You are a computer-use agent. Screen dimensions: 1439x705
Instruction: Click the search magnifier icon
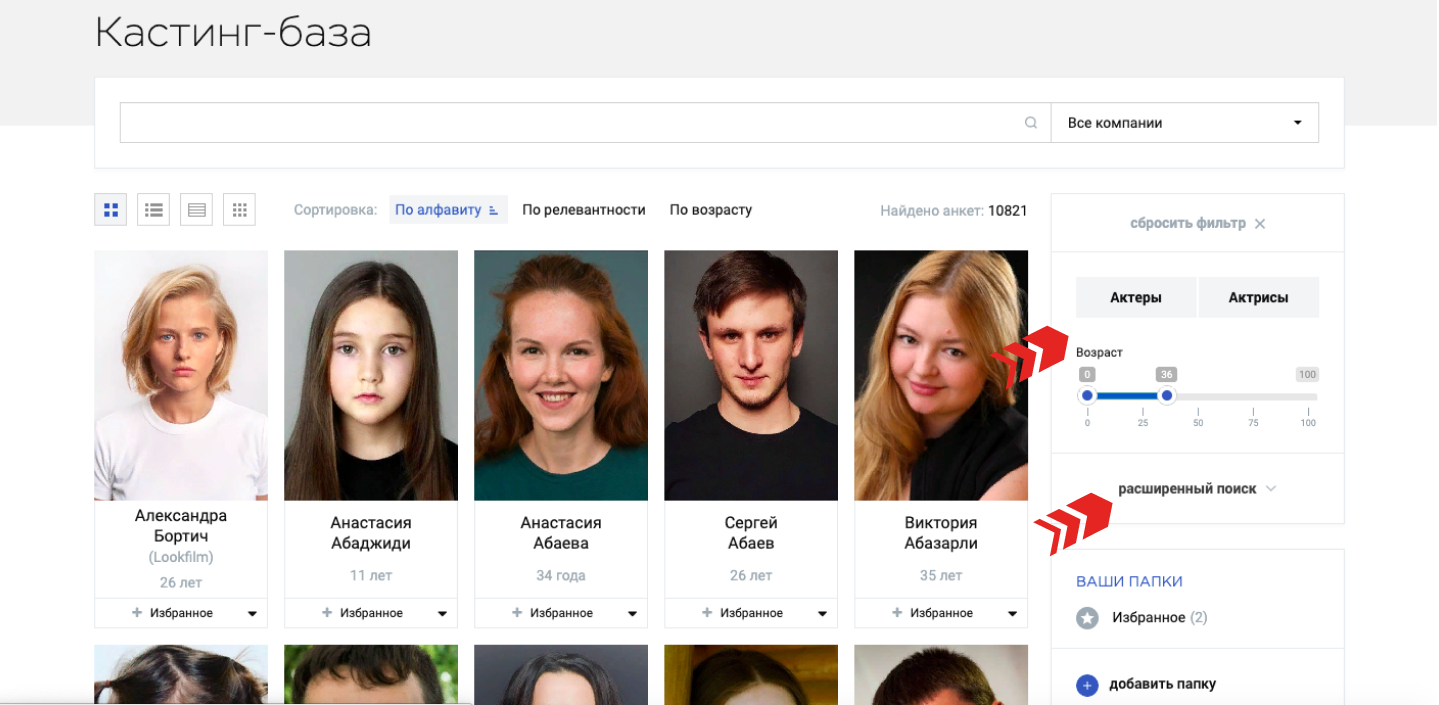click(1031, 123)
